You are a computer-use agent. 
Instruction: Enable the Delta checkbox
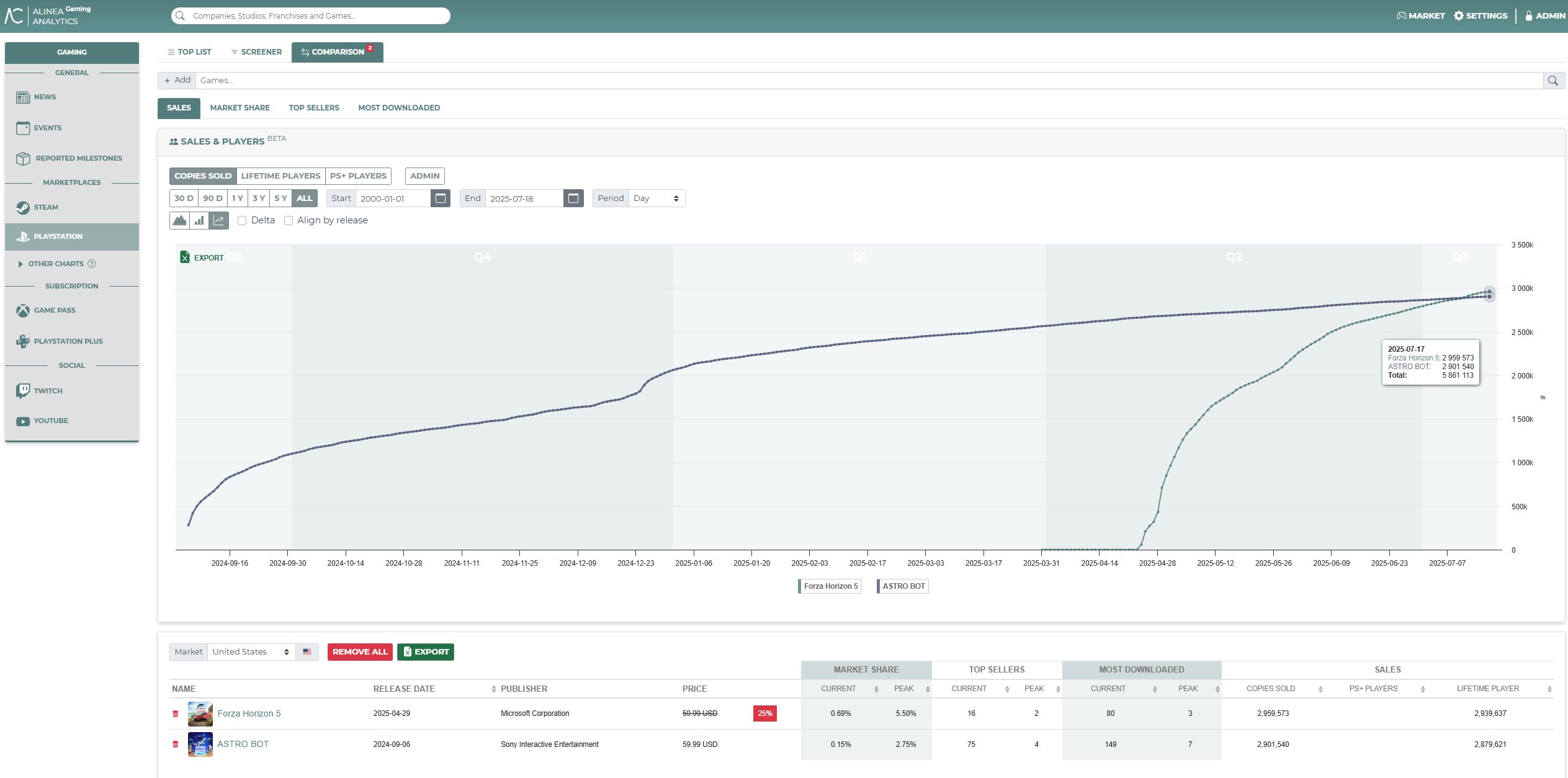tap(243, 221)
